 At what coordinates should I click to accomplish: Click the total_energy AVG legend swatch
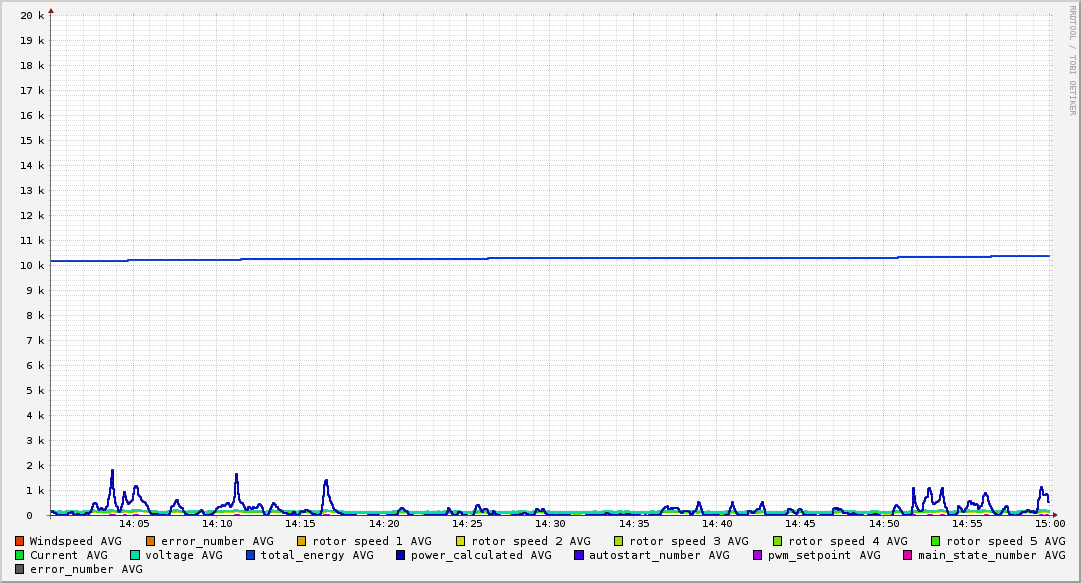[x=251, y=555]
